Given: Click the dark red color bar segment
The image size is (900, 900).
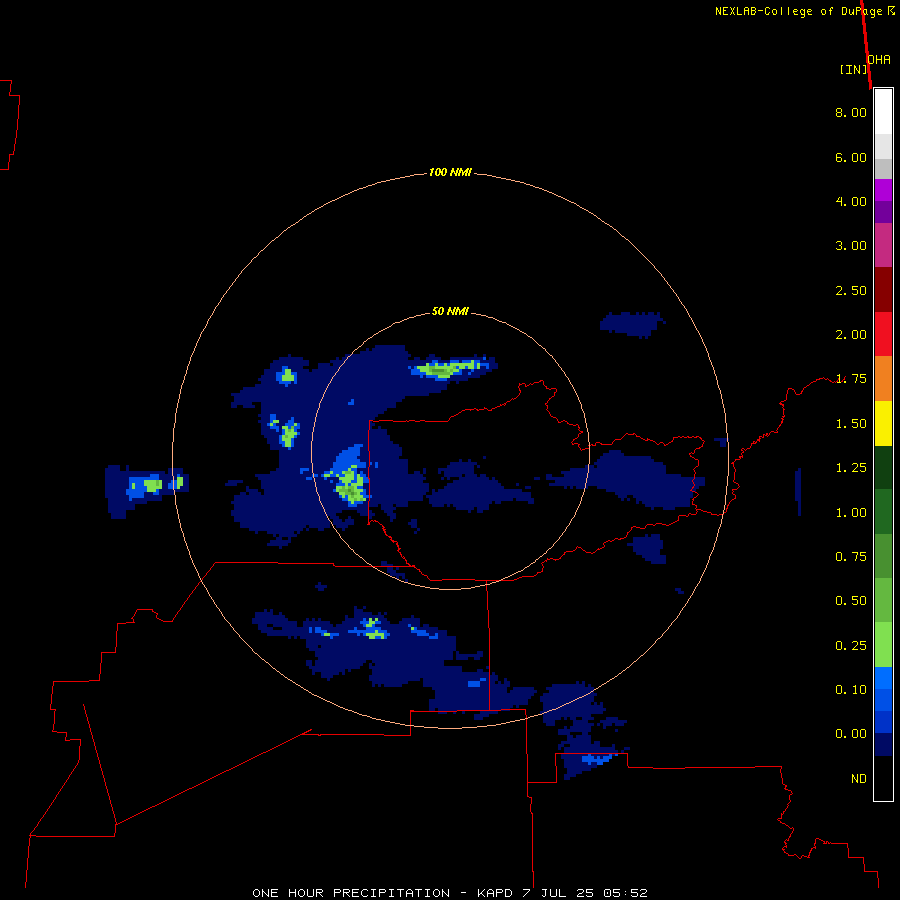Looking at the screenshot, I should (883, 290).
